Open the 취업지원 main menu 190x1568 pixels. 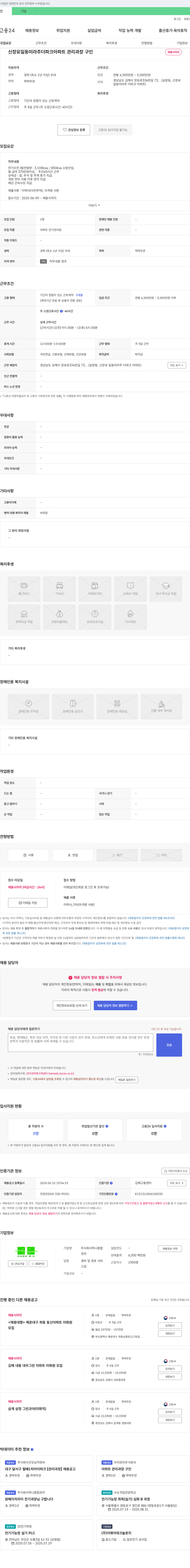click(x=63, y=31)
